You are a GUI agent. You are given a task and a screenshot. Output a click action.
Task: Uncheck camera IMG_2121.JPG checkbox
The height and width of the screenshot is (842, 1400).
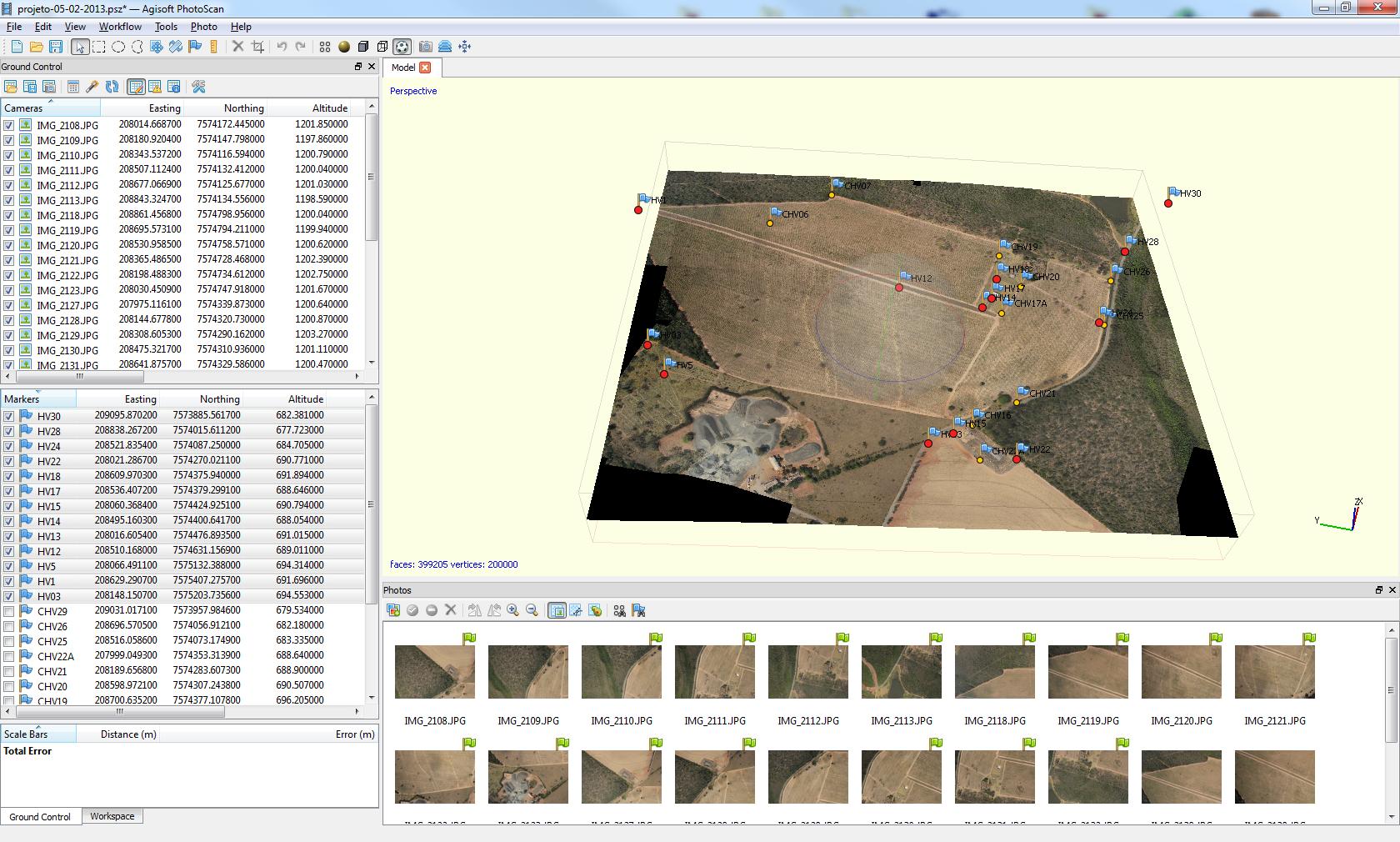[8, 260]
